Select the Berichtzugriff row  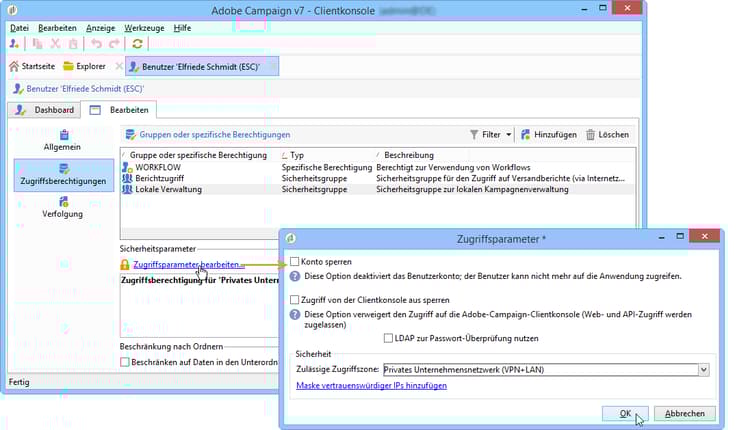(378, 178)
